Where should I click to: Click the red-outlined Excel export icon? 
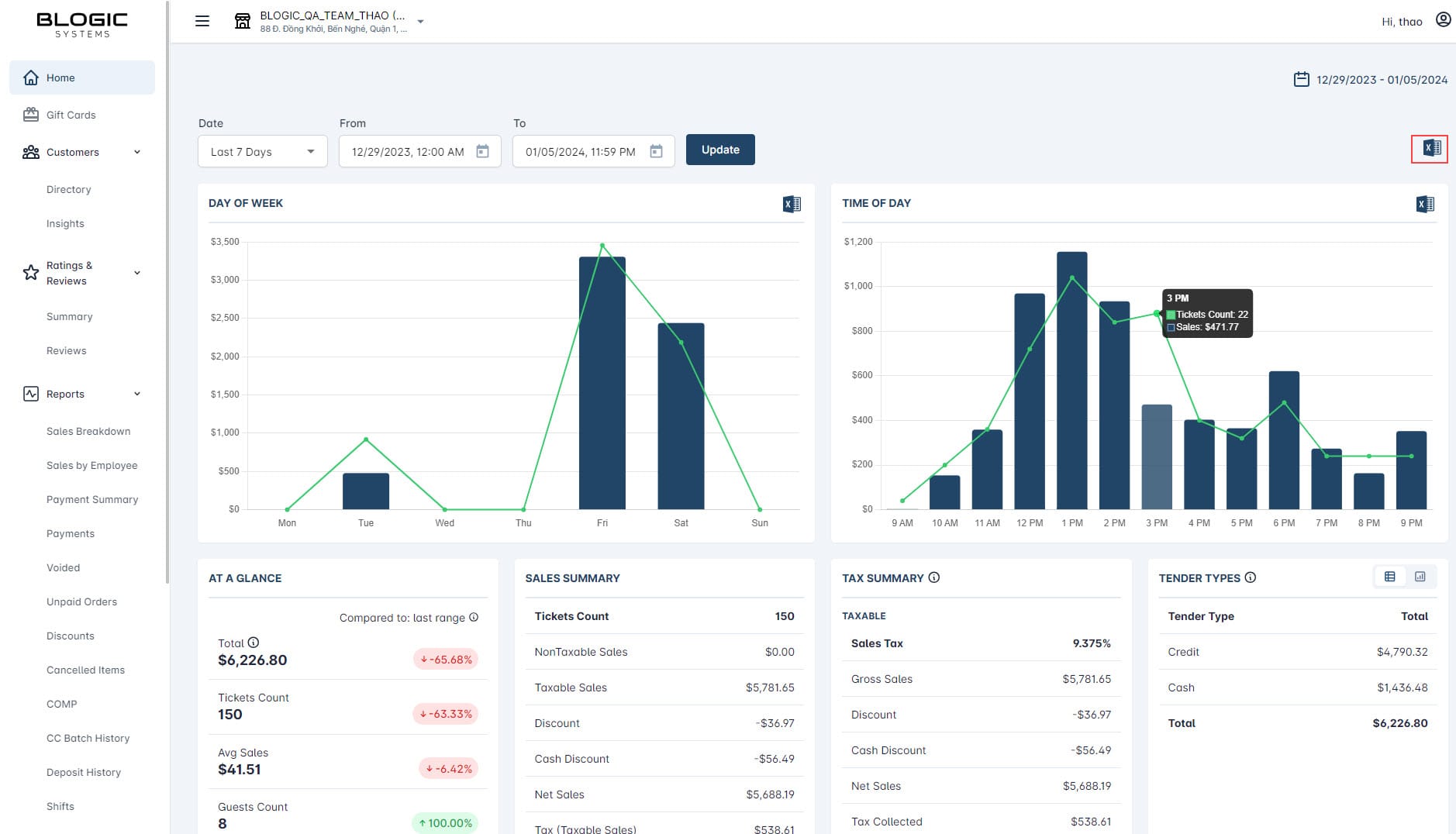point(1430,149)
